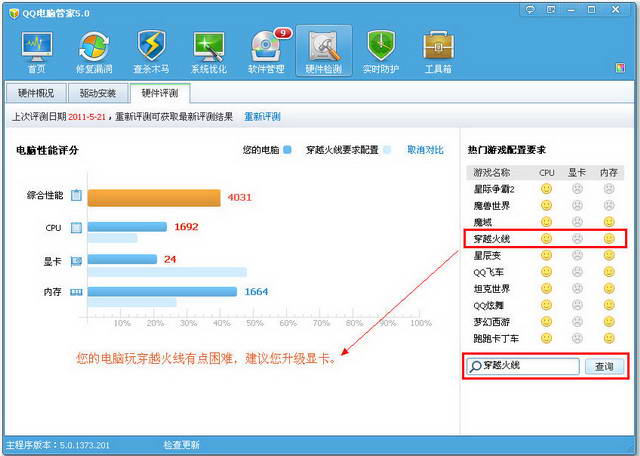Switch to the 驱动安装 tab
The height and width of the screenshot is (456, 640).
click(98, 93)
